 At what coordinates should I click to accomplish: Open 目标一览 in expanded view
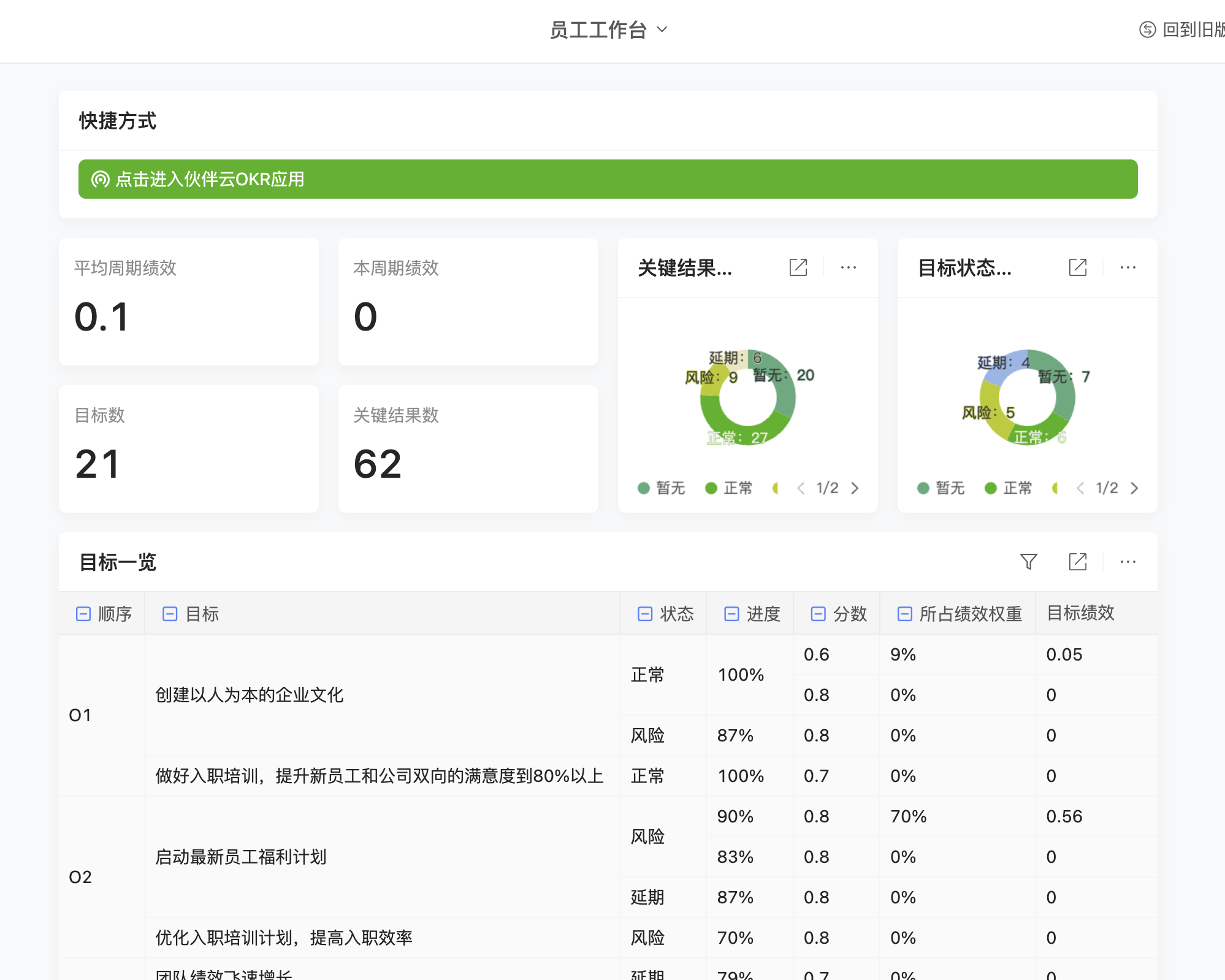click(1078, 561)
